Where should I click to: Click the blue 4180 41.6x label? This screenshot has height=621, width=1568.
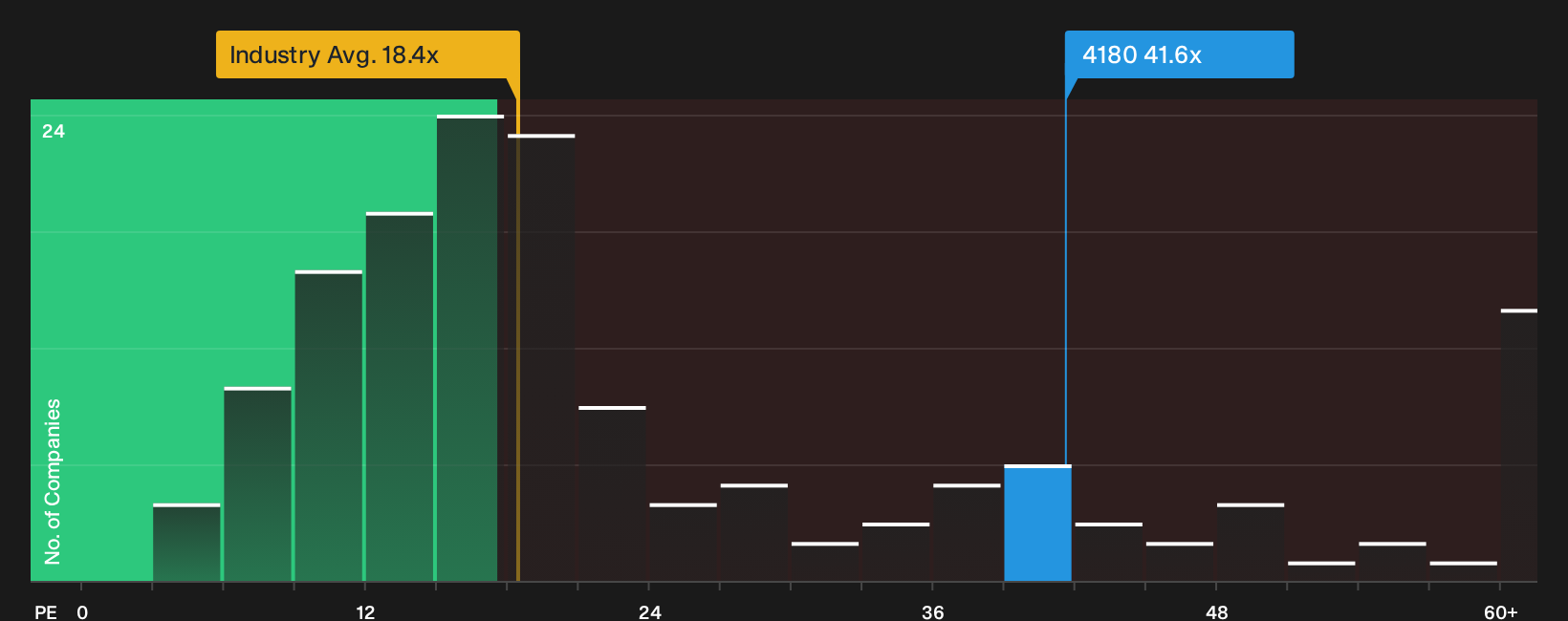(x=1179, y=54)
